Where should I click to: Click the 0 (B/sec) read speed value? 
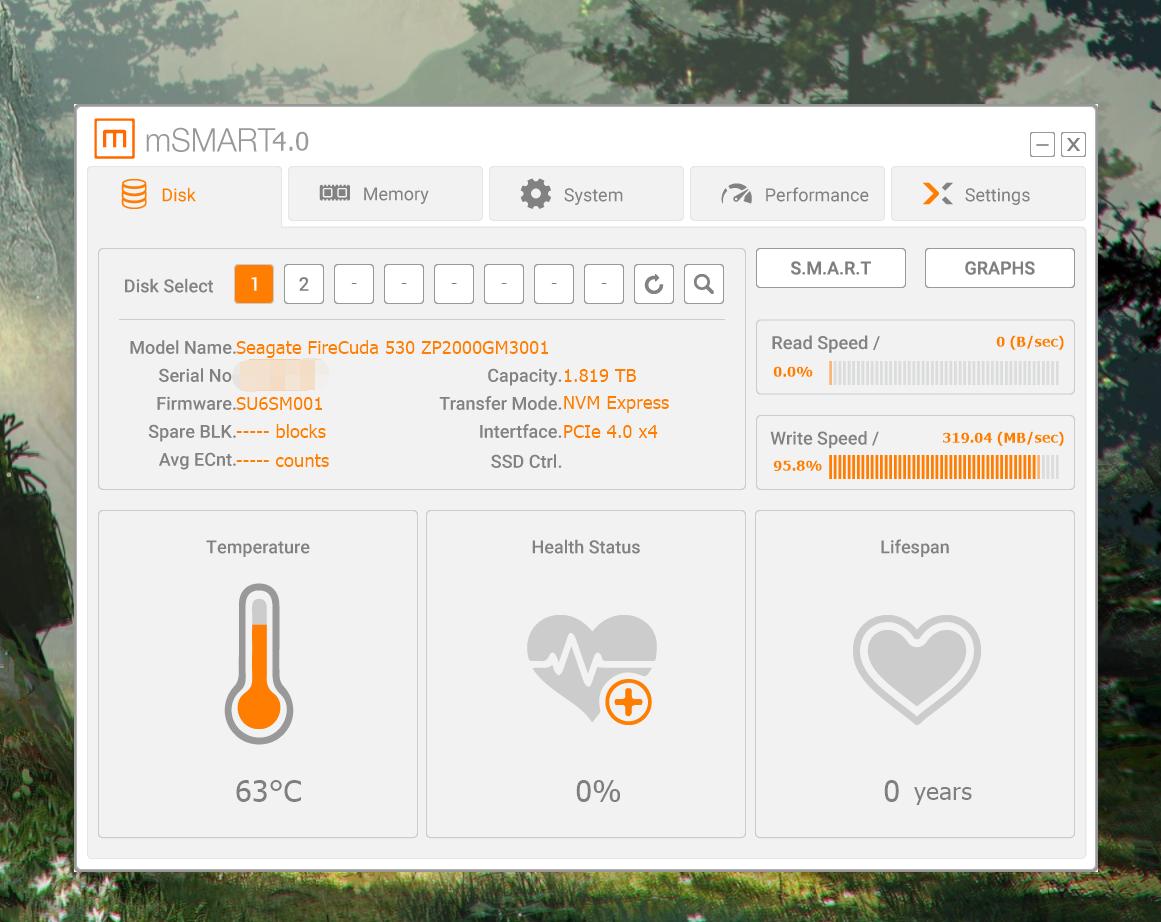(x=1029, y=342)
